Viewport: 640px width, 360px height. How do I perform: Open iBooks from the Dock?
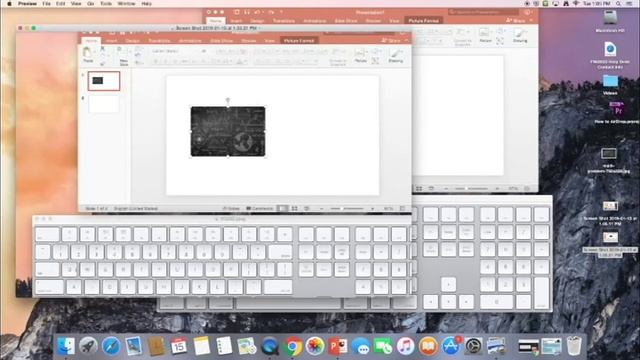pyautogui.click(x=428, y=346)
